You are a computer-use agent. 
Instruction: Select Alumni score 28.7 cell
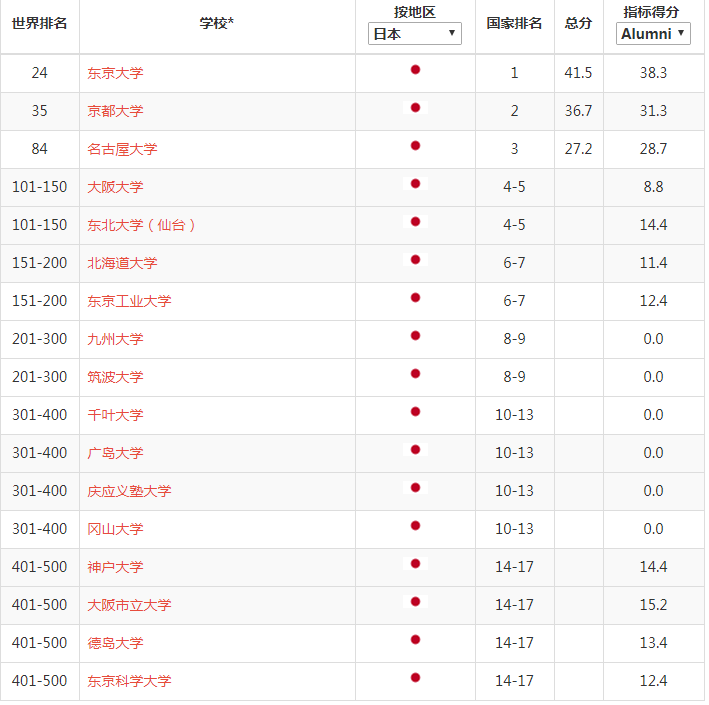pyautogui.click(x=653, y=149)
